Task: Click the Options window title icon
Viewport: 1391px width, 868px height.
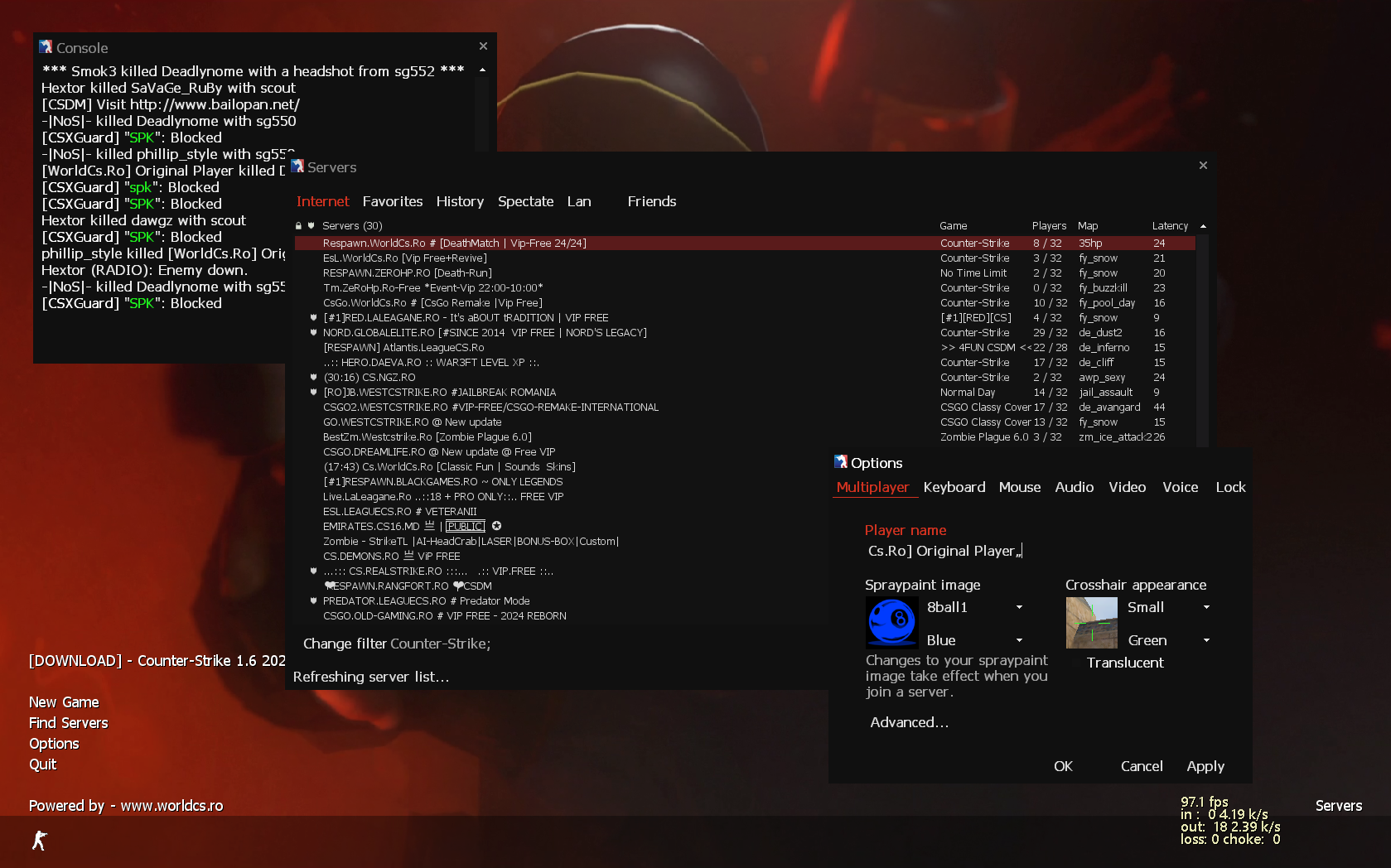Action: (841, 462)
